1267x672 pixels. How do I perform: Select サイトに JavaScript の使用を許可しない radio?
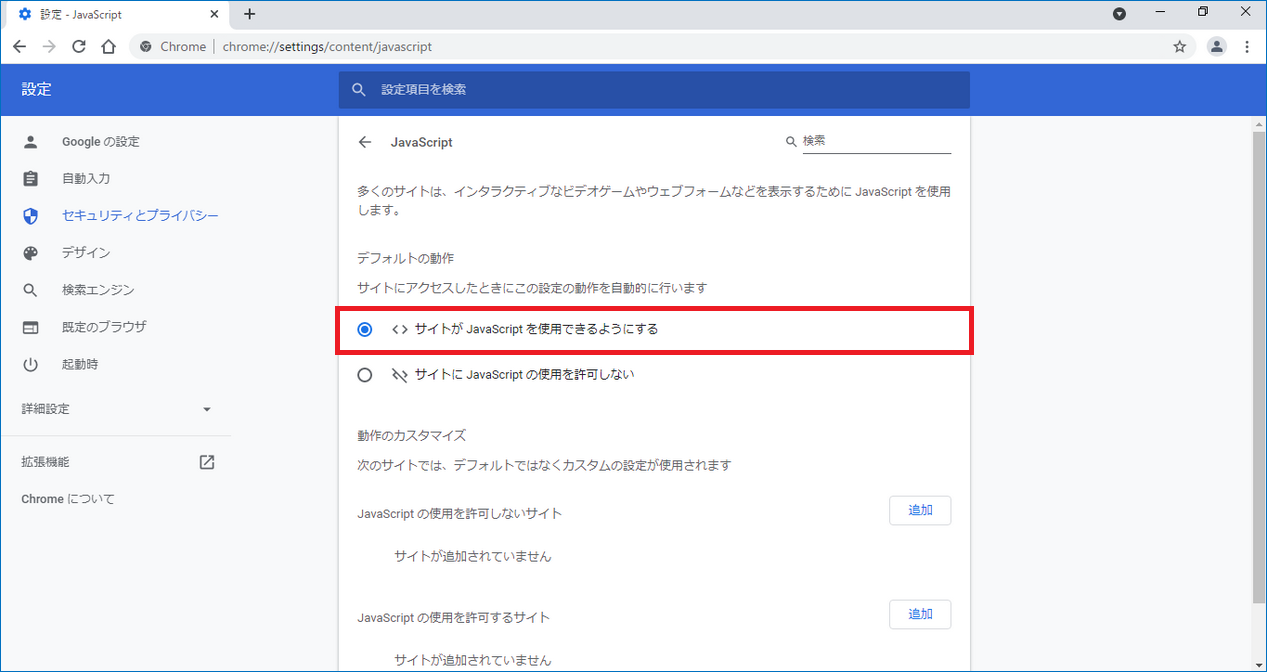click(365, 375)
